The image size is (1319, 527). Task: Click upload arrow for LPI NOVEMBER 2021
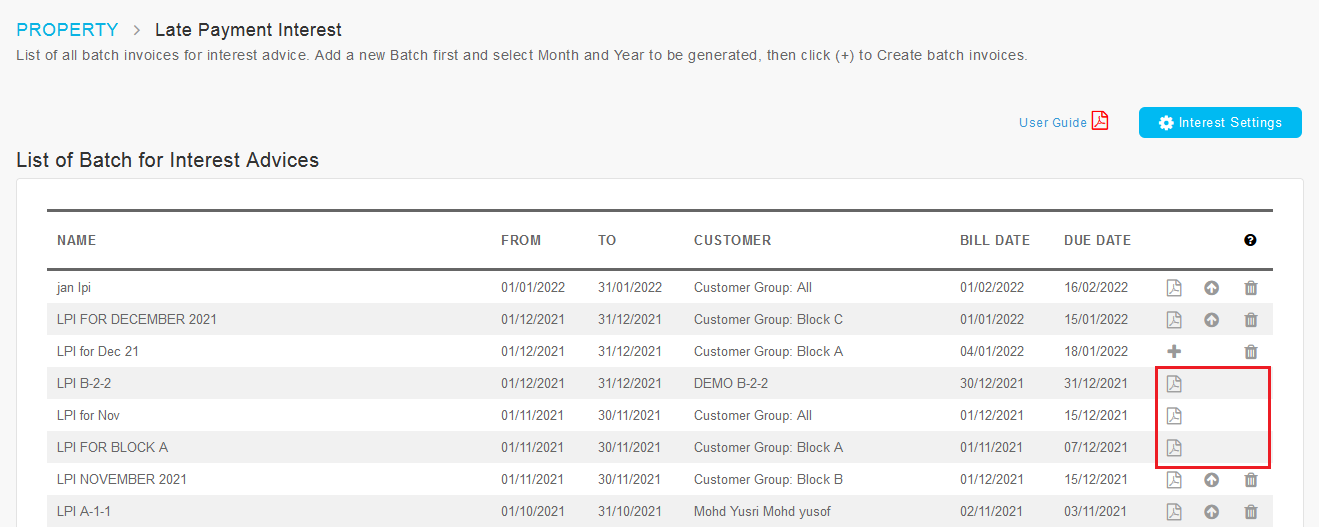[1211, 480]
